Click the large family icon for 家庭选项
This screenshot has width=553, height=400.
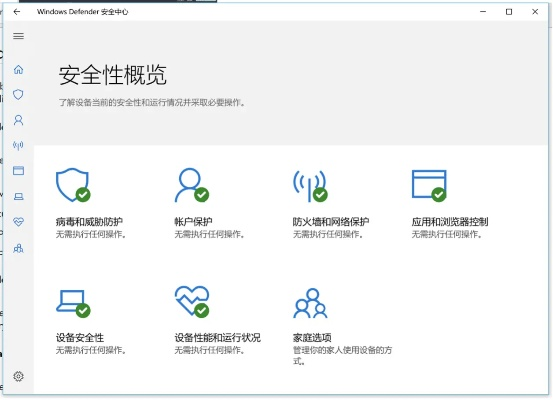(x=310, y=303)
